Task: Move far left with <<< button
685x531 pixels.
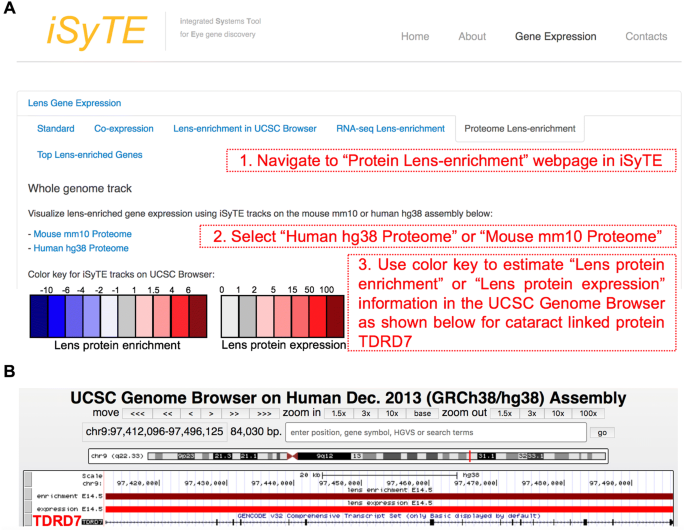Action: pyautogui.click(x=137, y=413)
